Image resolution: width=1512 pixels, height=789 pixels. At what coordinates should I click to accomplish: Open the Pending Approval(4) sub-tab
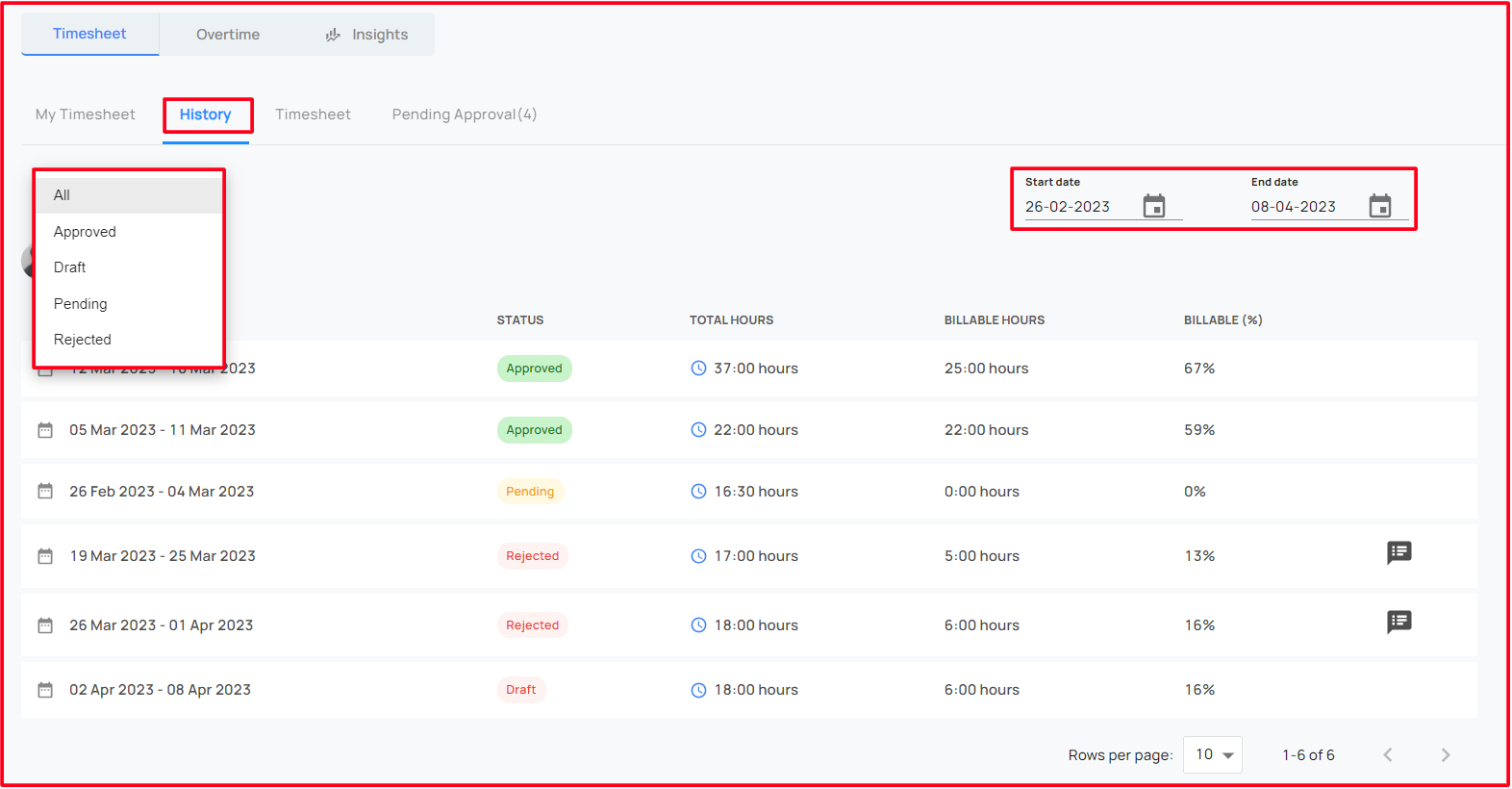pyautogui.click(x=465, y=115)
